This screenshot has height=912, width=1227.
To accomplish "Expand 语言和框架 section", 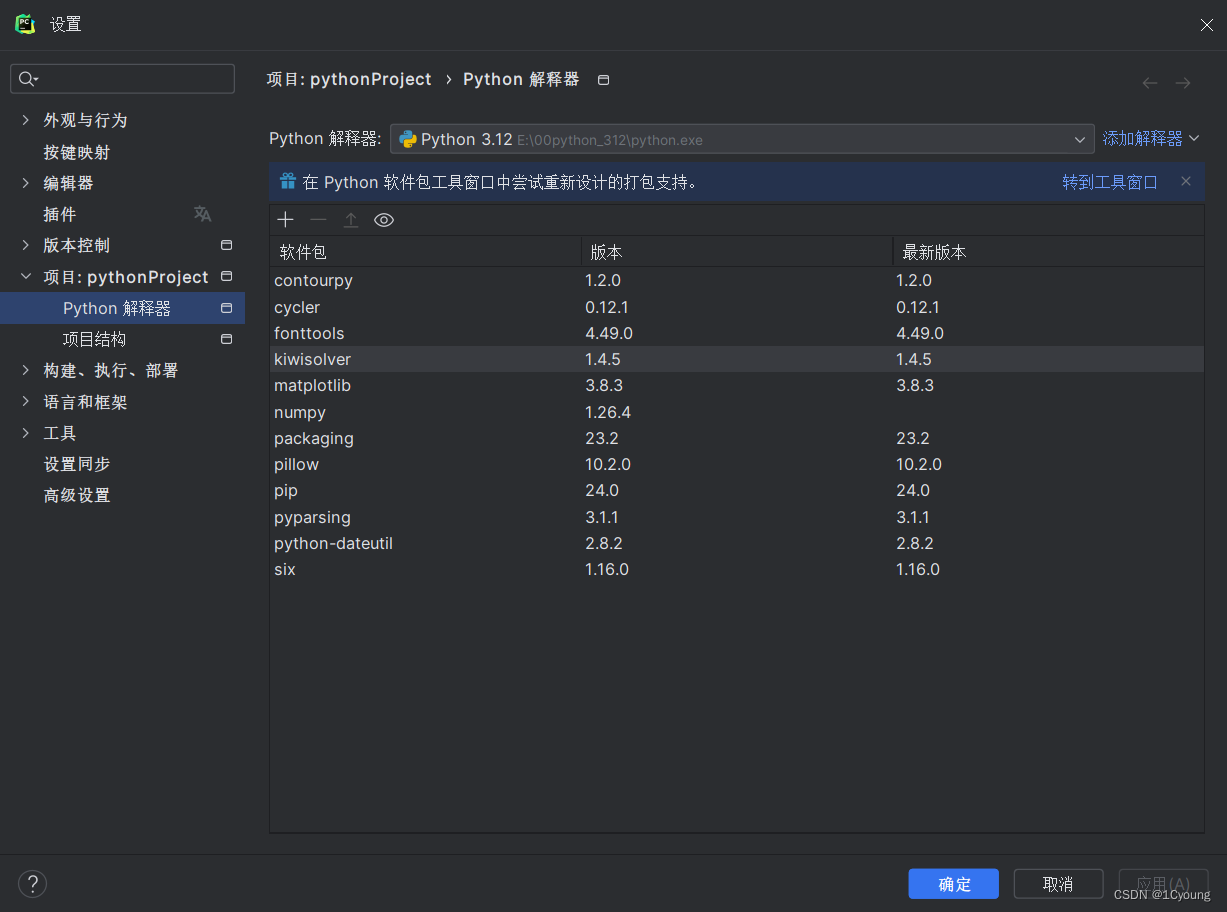I will pos(26,402).
